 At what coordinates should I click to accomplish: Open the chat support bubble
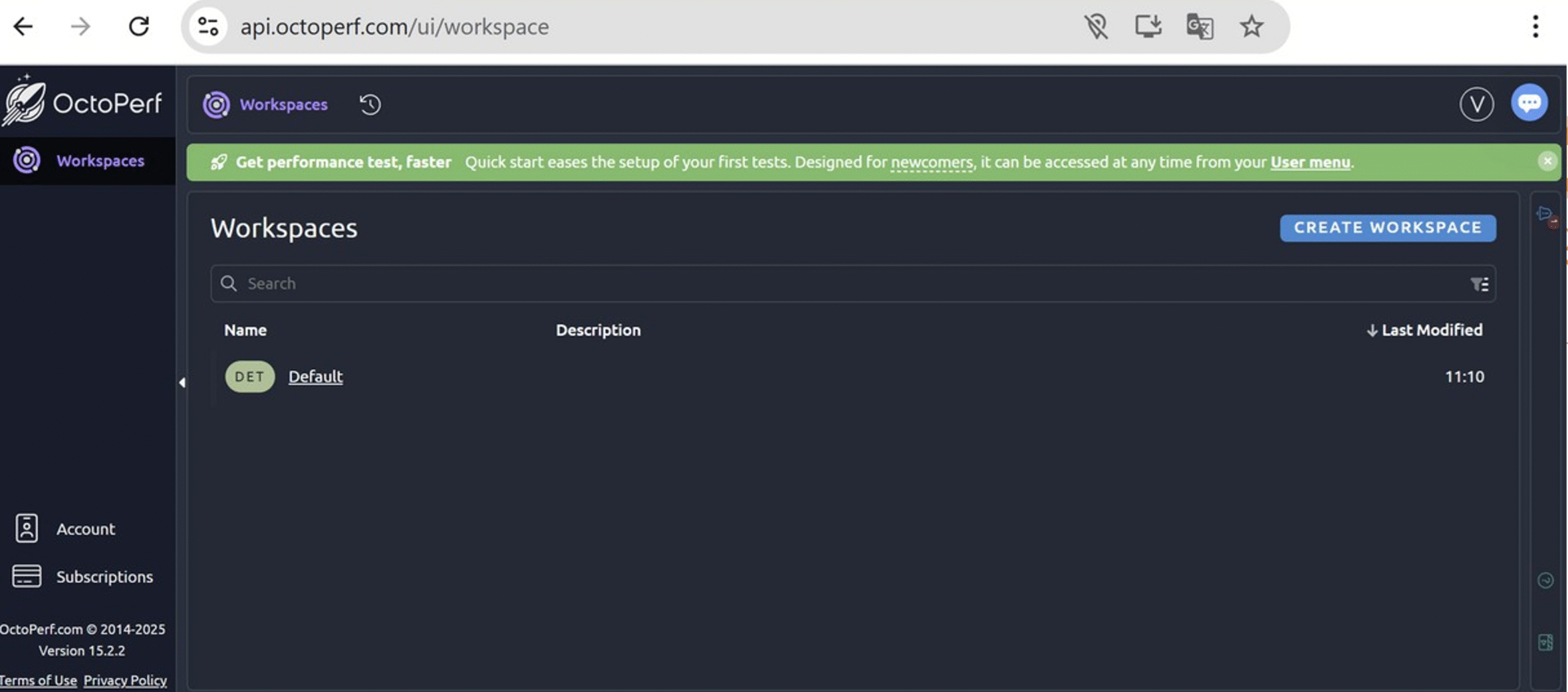(x=1529, y=103)
